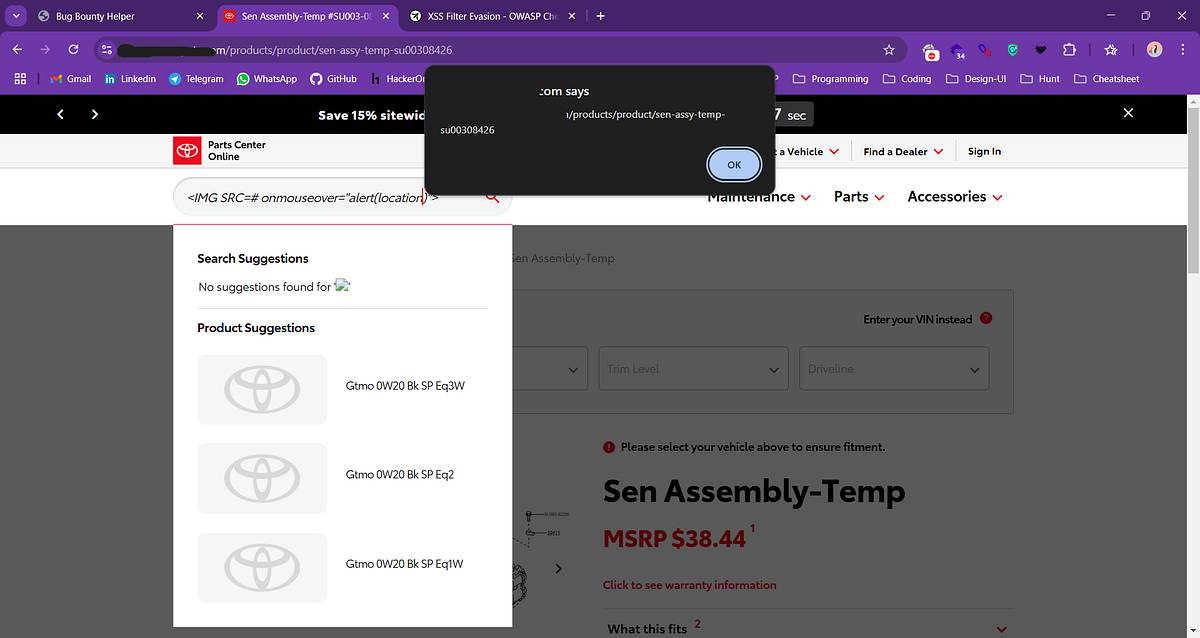The image size is (1200, 638).
Task: Click the red VIN help question mark icon
Action: pyautogui.click(x=986, y=318)
